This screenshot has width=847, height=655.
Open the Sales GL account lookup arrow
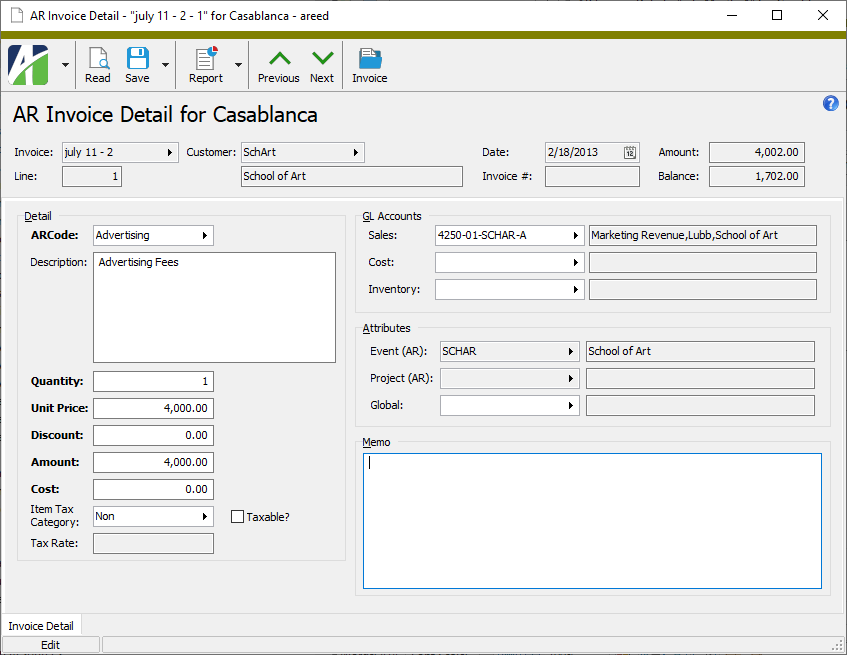pyautogui.click(x=575, y=235)
